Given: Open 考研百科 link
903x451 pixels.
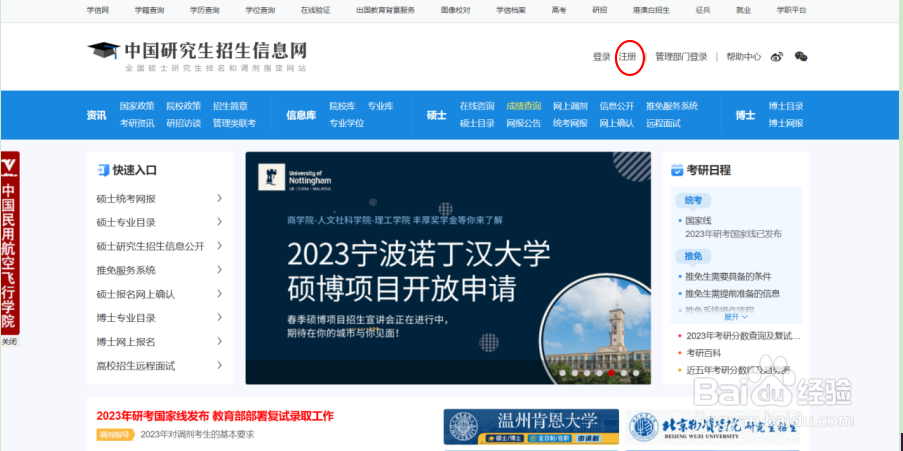Looking at the screenshot, I should 704,353.
